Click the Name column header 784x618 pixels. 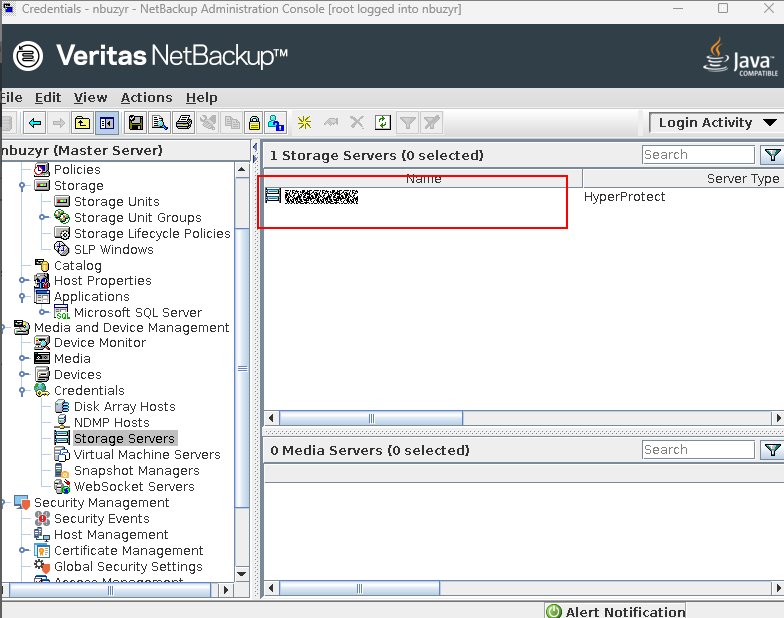pyautogui.click(x=423, y=178)
